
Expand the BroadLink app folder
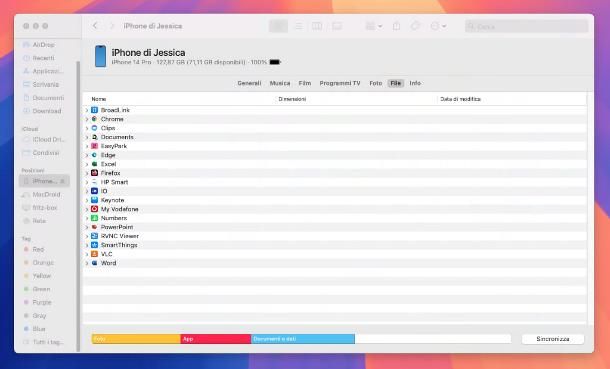87,110
